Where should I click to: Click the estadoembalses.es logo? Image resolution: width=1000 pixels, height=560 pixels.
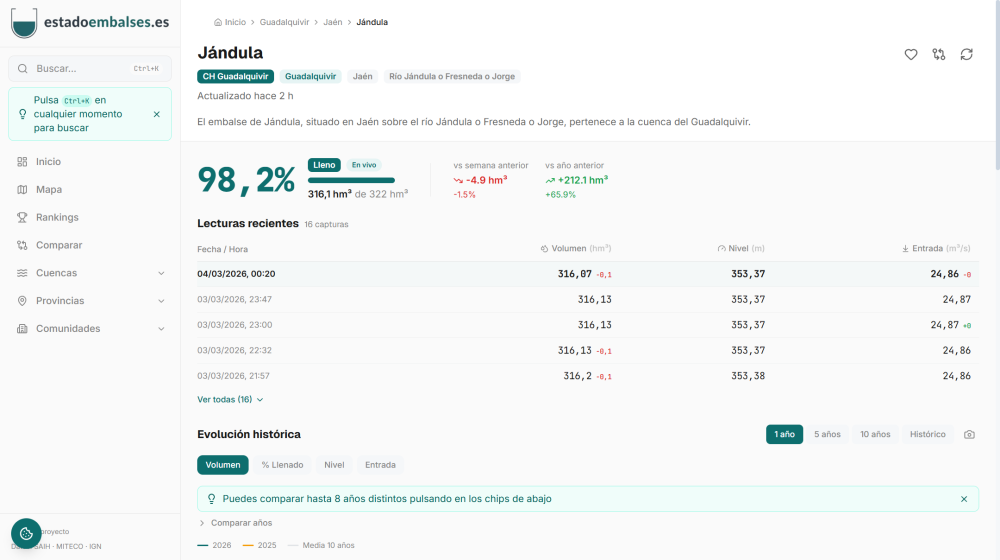click(x=90, y=22)
